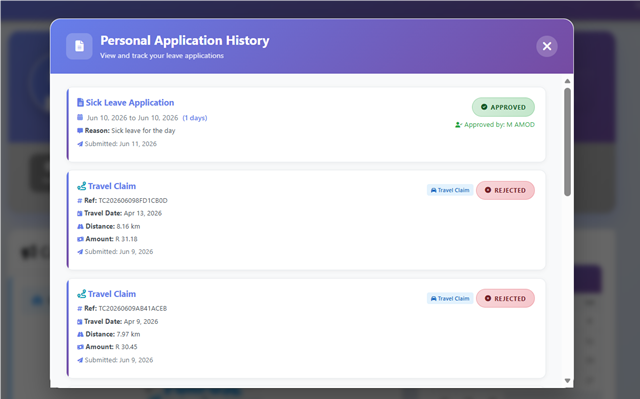Screen dimensions: 640x399
Task: Click car icon in Travel Claim tag of 8.16 km claim
Action: point(433,190)
